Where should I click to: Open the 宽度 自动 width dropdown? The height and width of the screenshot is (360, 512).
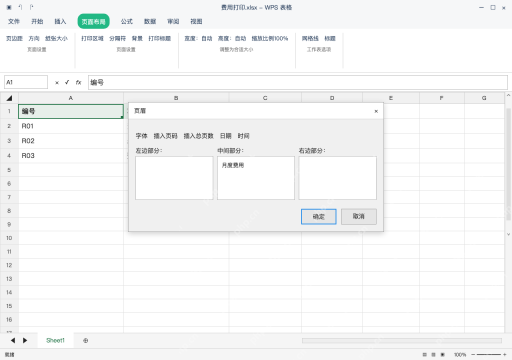(198, 39)
